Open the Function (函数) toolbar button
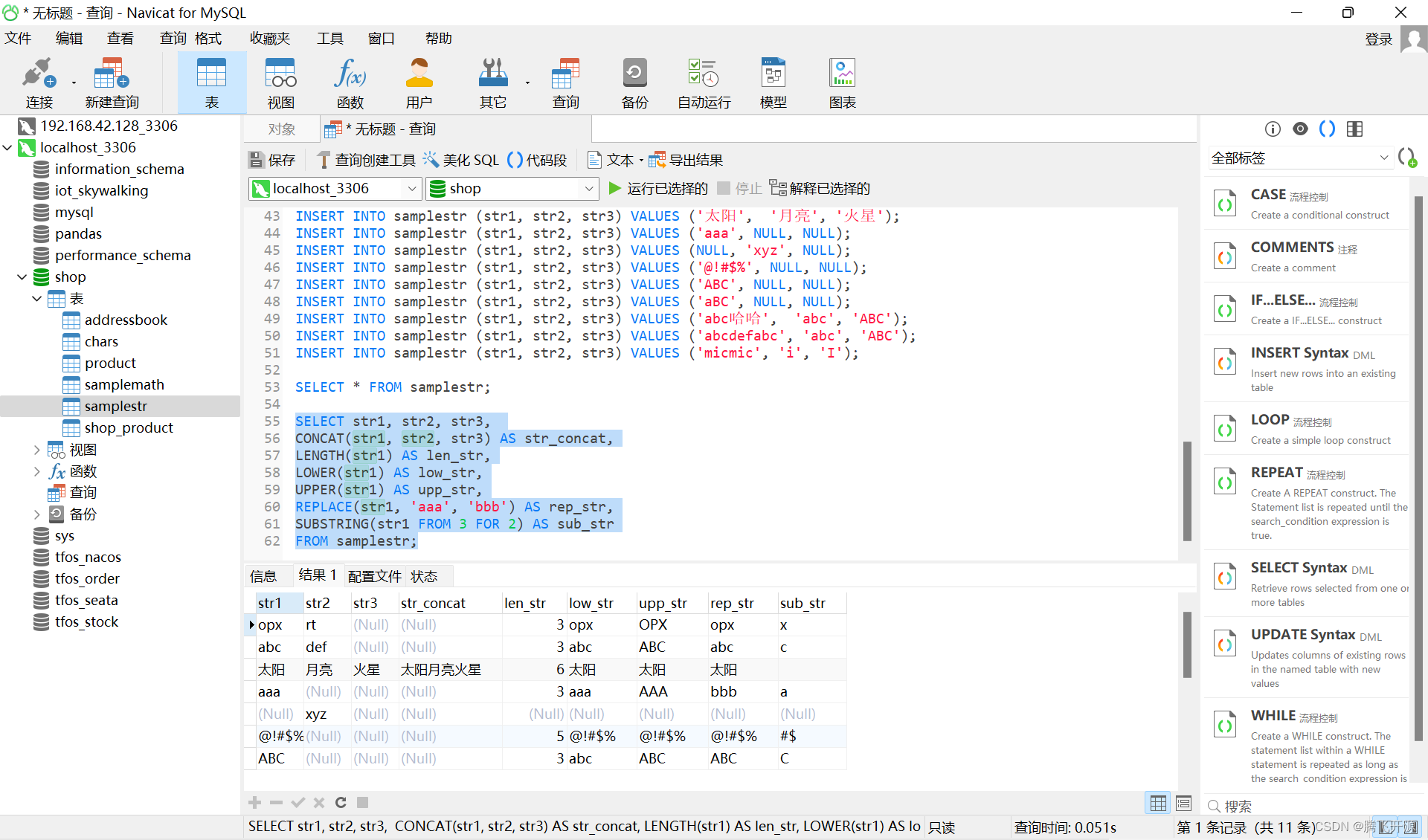The width and height of the screenshot is (1428, 840). pyautogui.click(x=350, y=83)
